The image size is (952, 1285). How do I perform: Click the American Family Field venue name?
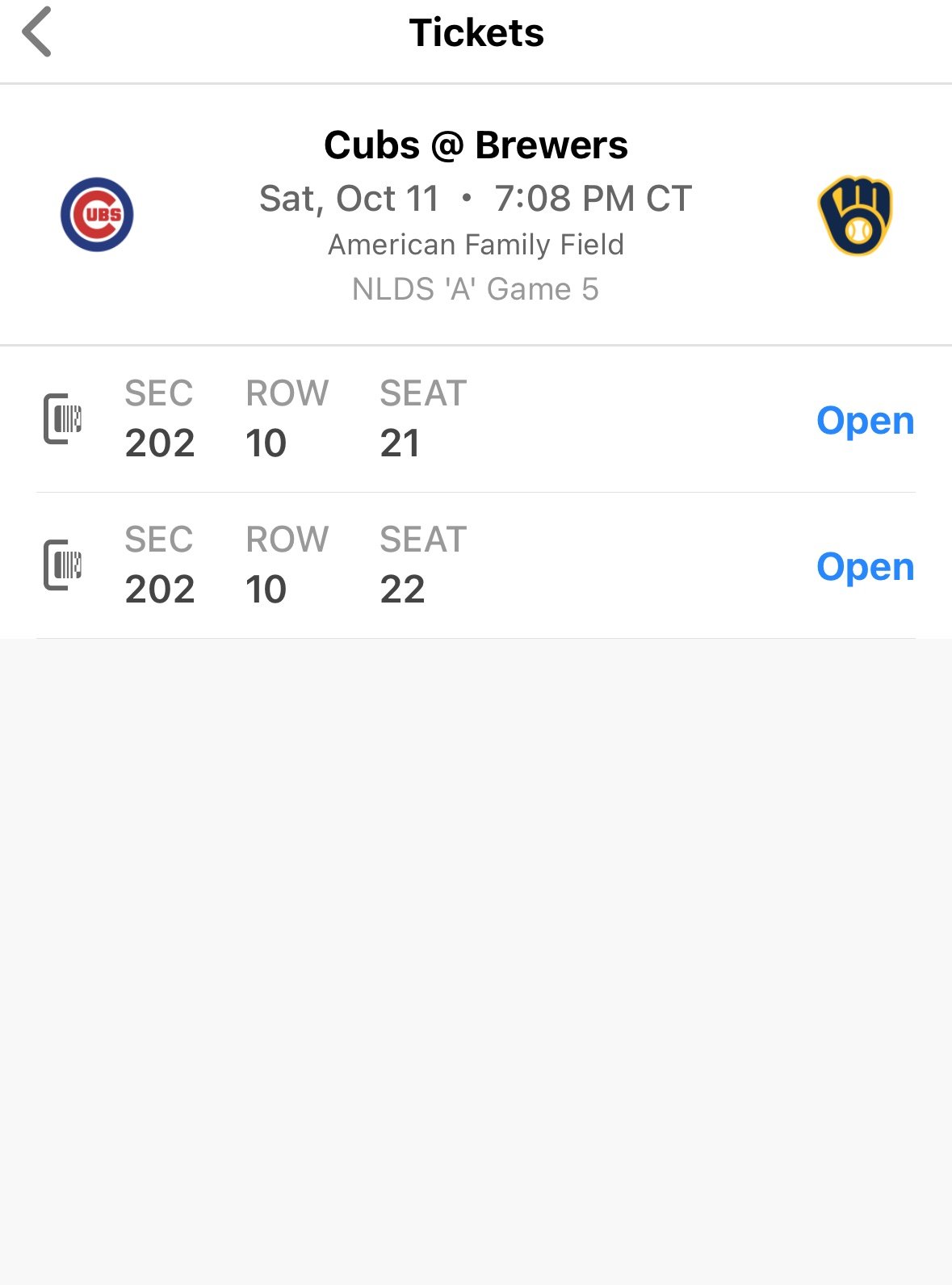[x=476, y=245]
